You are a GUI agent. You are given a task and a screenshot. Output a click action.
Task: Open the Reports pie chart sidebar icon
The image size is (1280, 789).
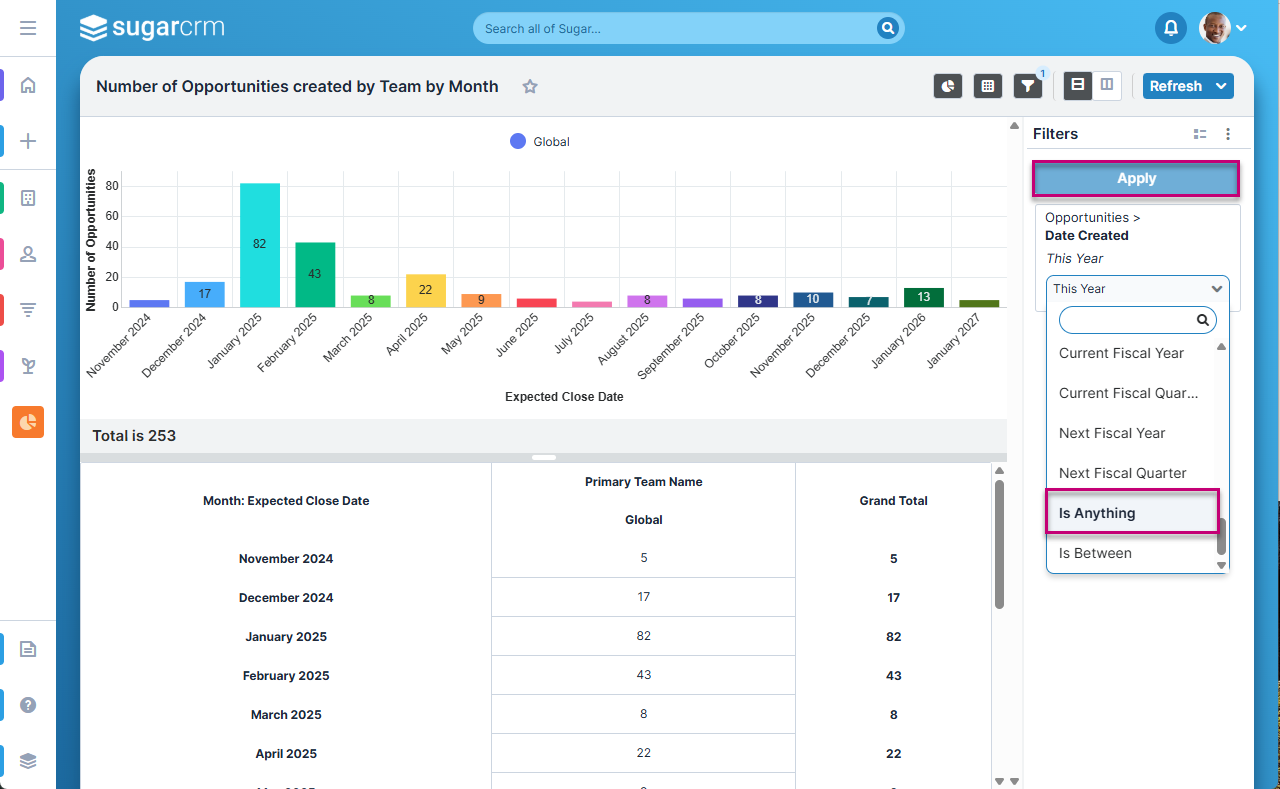pos(28,422)
